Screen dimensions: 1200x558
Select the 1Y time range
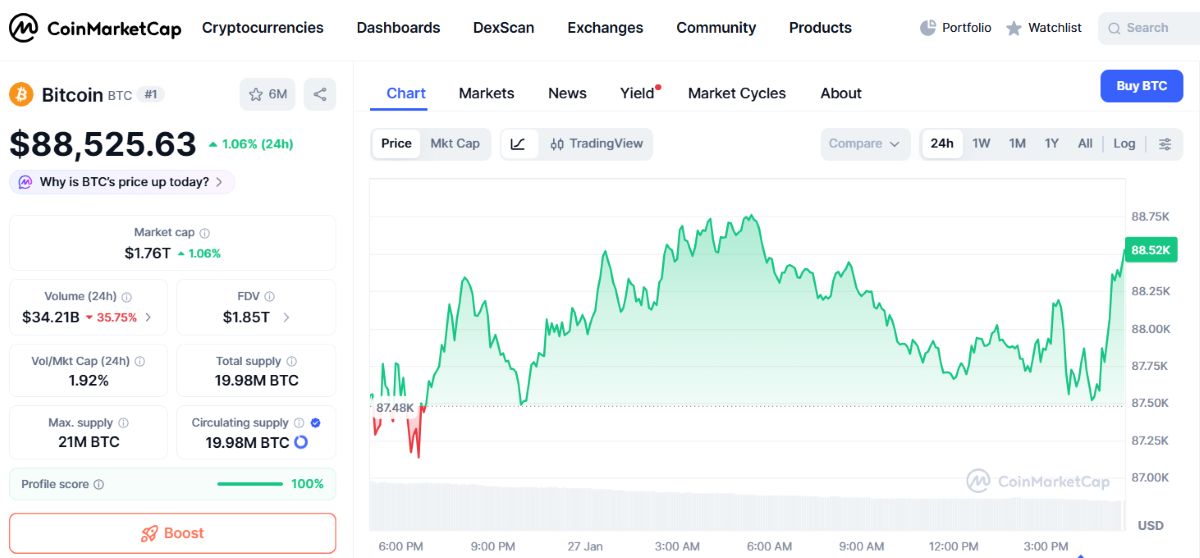1052,144
